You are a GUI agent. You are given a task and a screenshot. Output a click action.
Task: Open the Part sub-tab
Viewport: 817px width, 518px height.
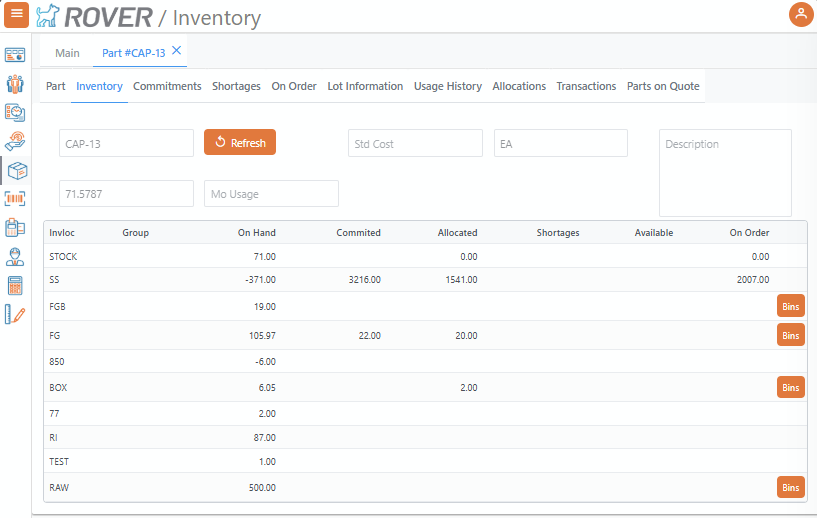coord(56,87)
